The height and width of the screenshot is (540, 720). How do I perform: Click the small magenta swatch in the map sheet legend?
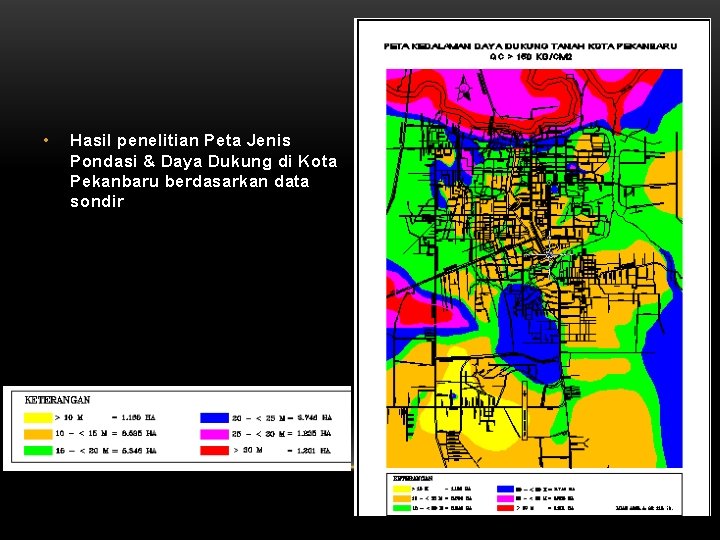505,499
